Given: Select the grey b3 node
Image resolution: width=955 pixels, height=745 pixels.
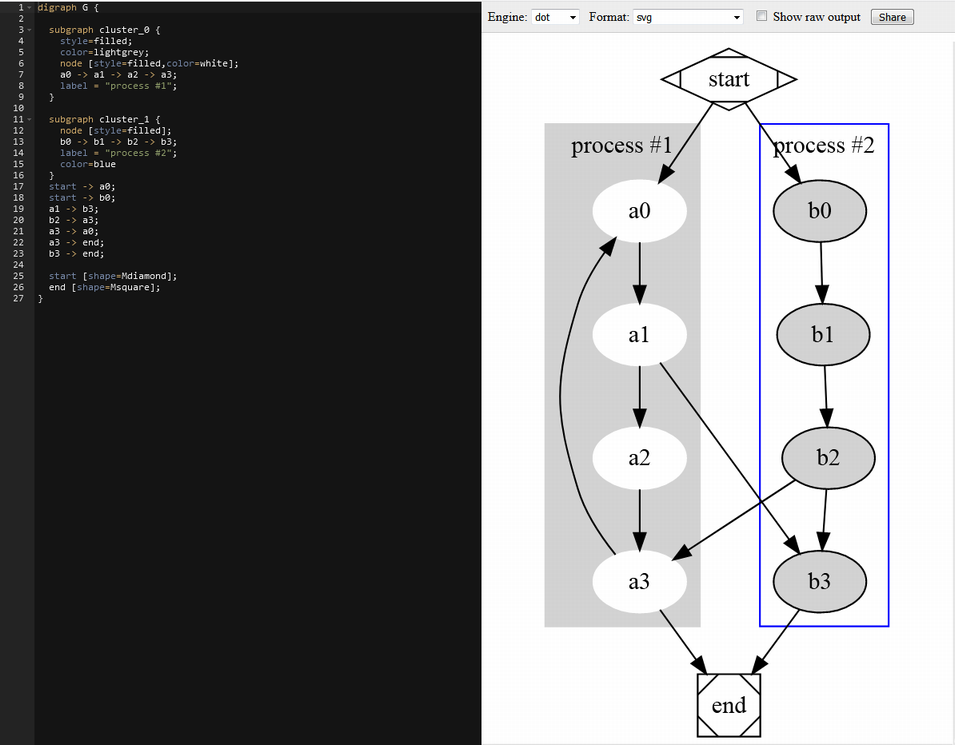Looking at the screenshot, I should [820, 581].
